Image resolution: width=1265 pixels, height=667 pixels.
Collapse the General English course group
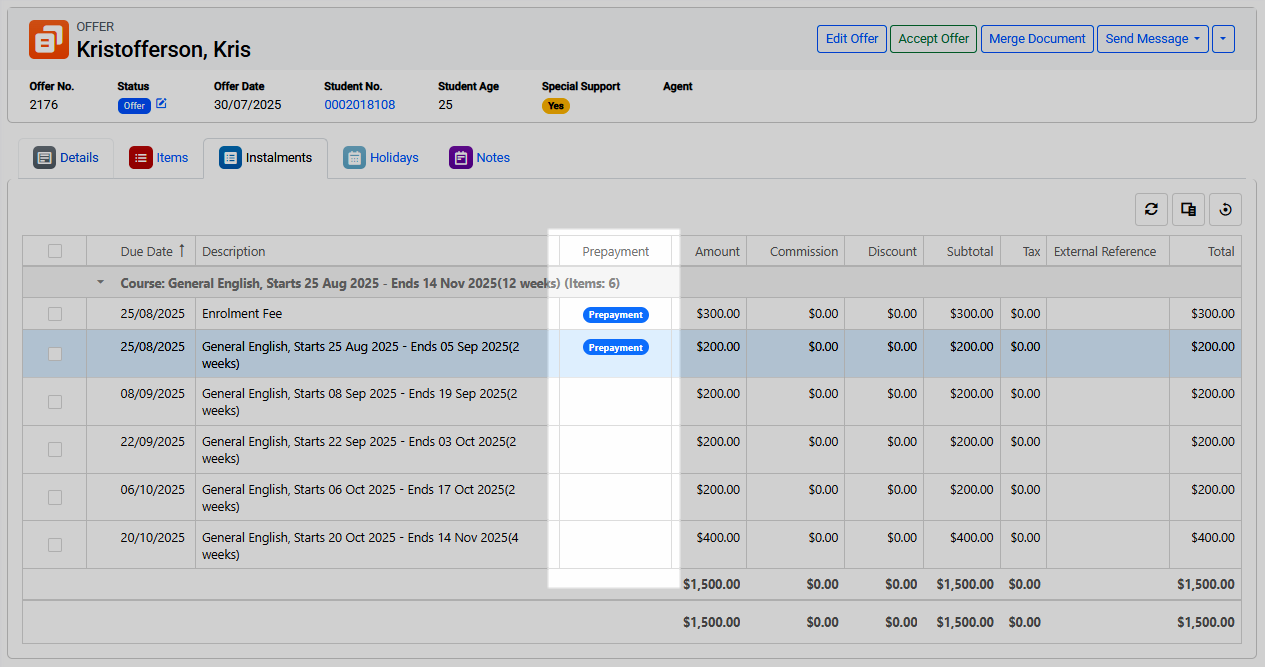point(100,283)
